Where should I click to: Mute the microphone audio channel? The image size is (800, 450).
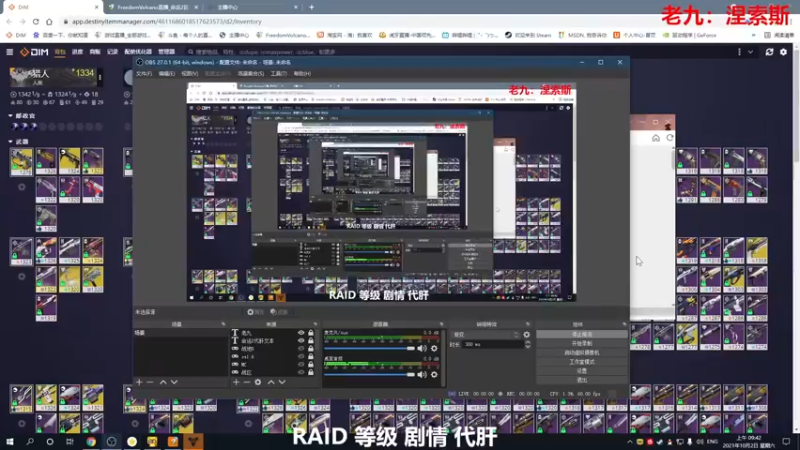coord(422,348)
